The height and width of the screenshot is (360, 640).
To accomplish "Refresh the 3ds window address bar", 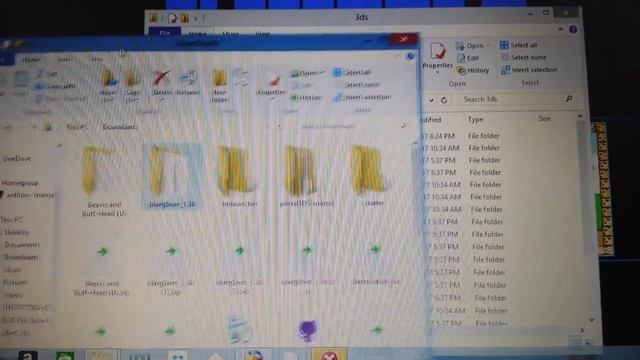I will 444,100.
